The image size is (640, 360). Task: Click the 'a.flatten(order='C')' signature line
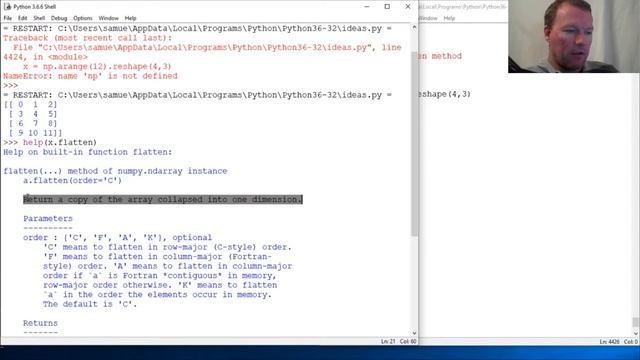72,180
